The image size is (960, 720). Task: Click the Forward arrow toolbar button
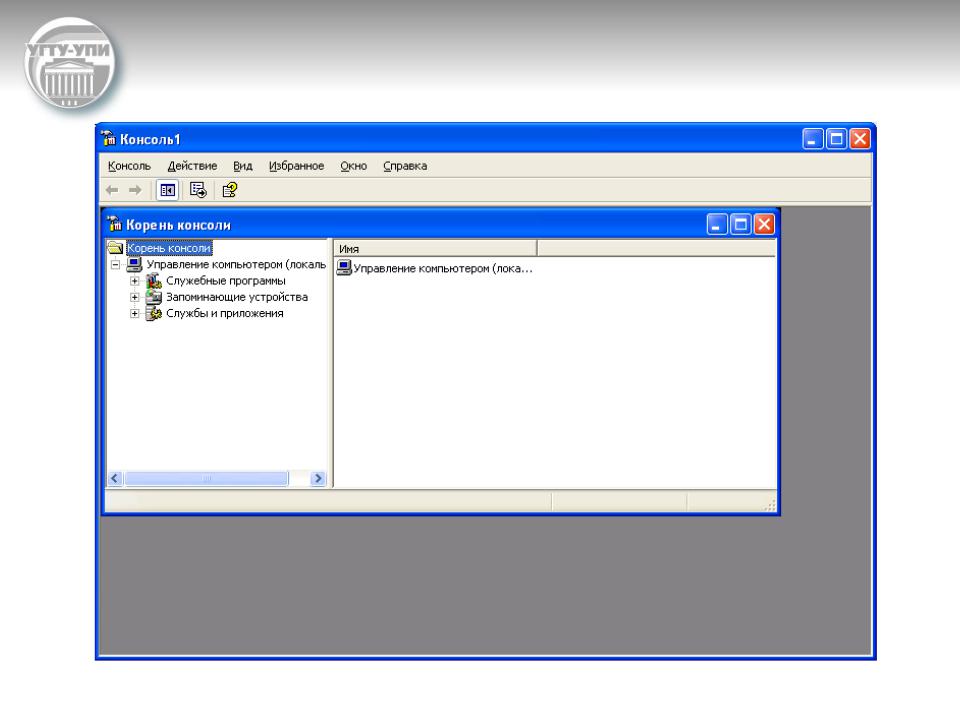pos(135,190)
